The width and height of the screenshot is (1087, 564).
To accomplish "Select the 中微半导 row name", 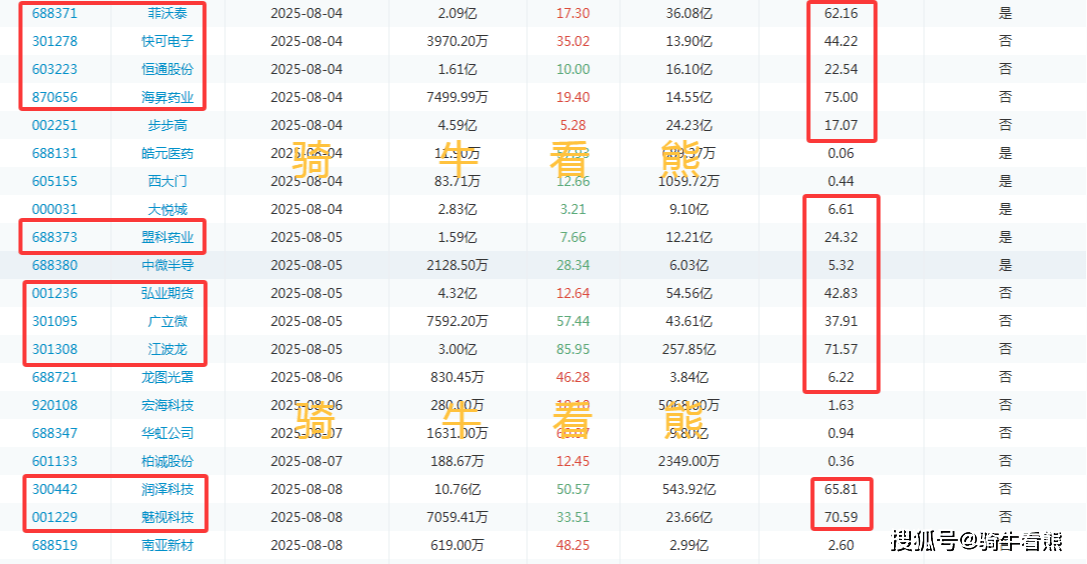I will pyautogui.click(x=167, y=266).
